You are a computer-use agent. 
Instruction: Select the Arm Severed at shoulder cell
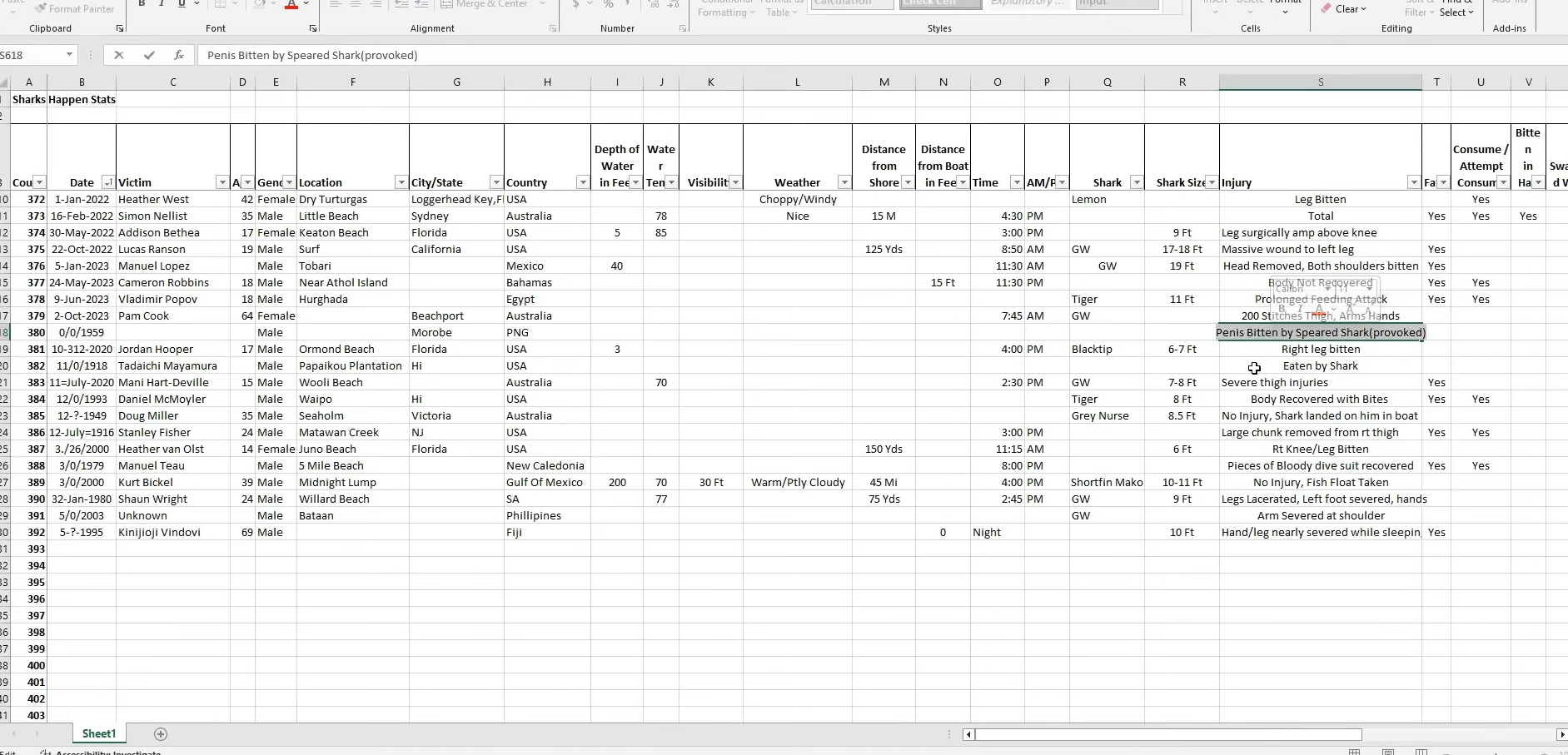[x=1321, y=515]
